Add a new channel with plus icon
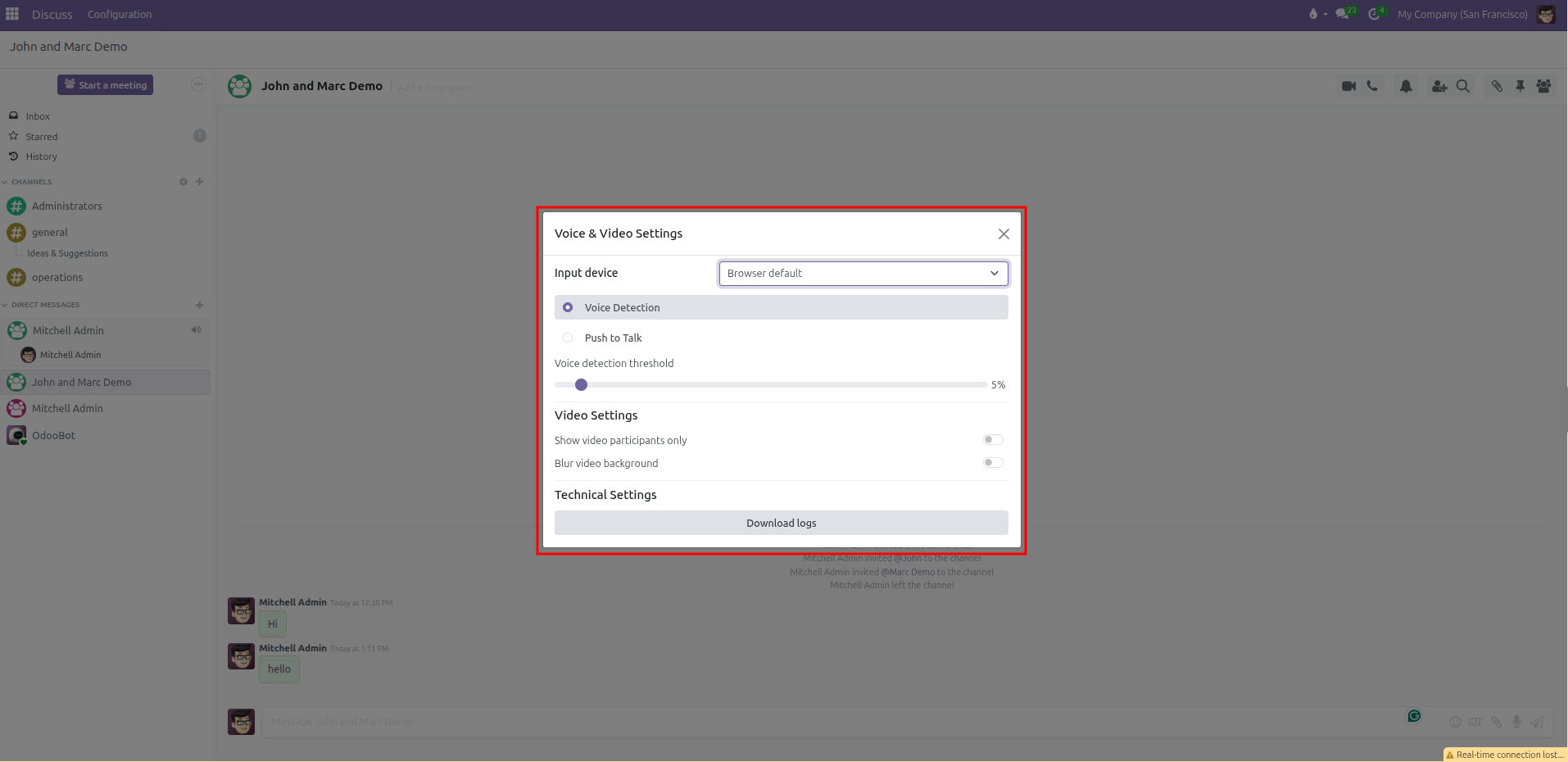The height and width of the screenshot is (762, 1568). pos(199,182)
